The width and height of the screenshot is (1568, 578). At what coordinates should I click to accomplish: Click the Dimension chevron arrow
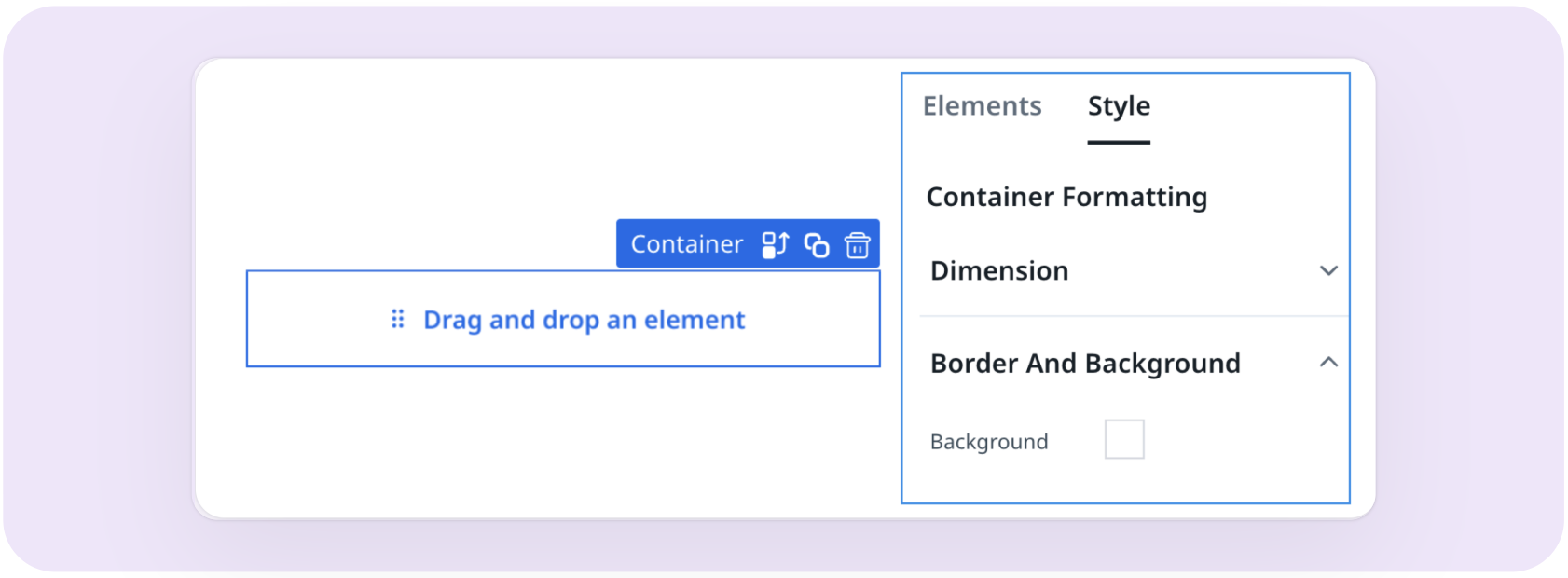tap(1329, 270)
